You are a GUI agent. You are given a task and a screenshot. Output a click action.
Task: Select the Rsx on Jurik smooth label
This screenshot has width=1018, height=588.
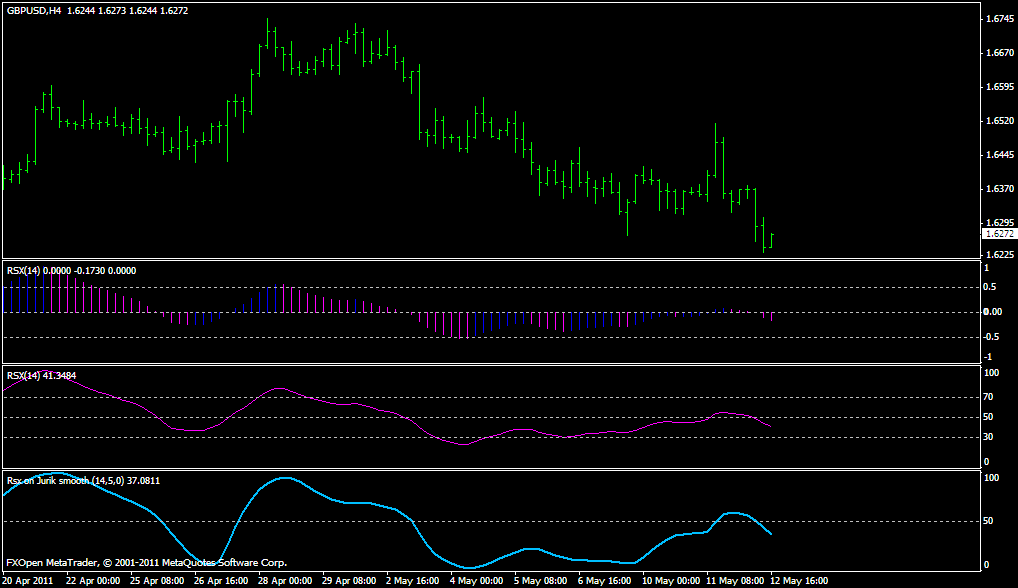[x=83, y=481]
